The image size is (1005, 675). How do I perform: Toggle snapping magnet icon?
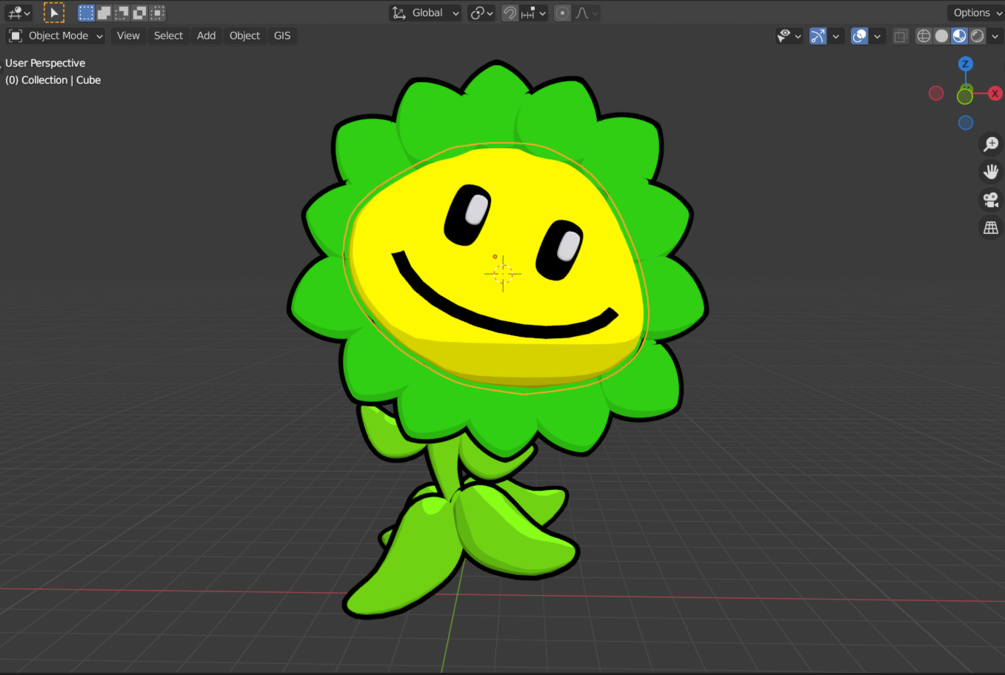[x=510, y=13]
